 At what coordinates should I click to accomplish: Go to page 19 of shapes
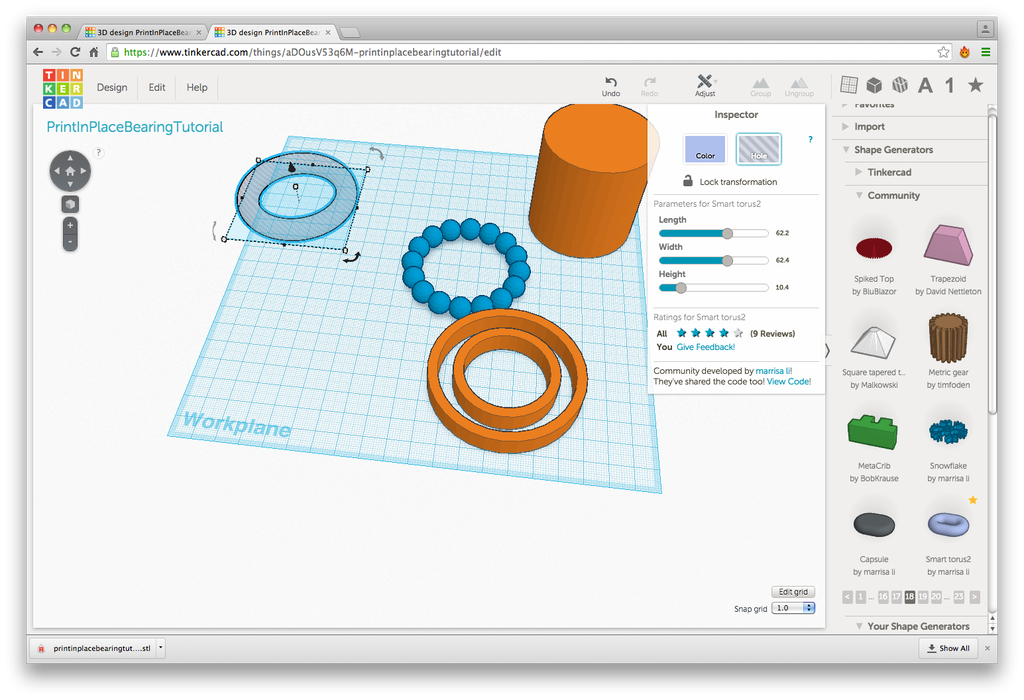922,596
